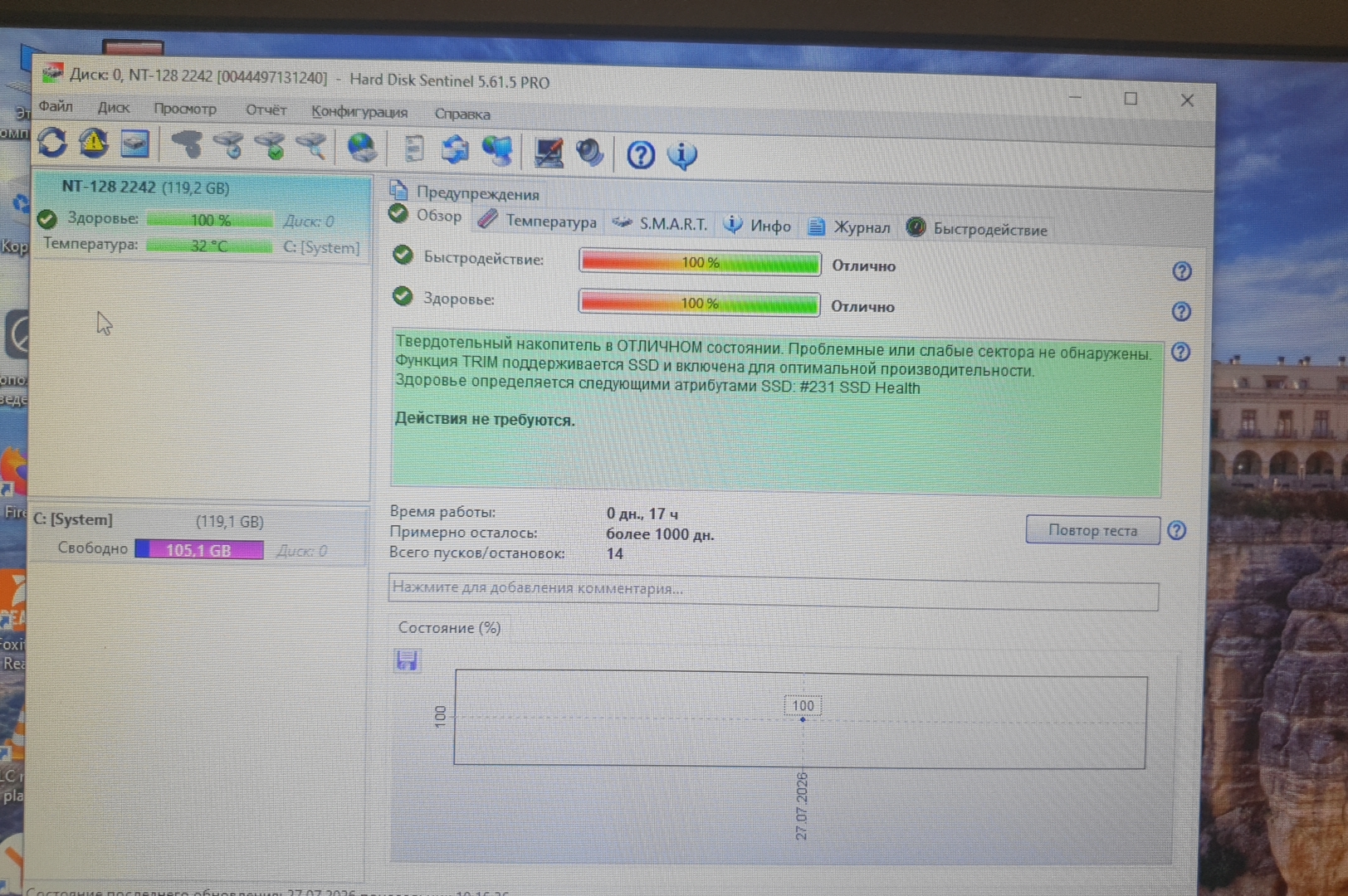The height and width of the screenshot is (896, 1348).
Task: Click the help icon next to Повтор теста
Action: 1176,531
